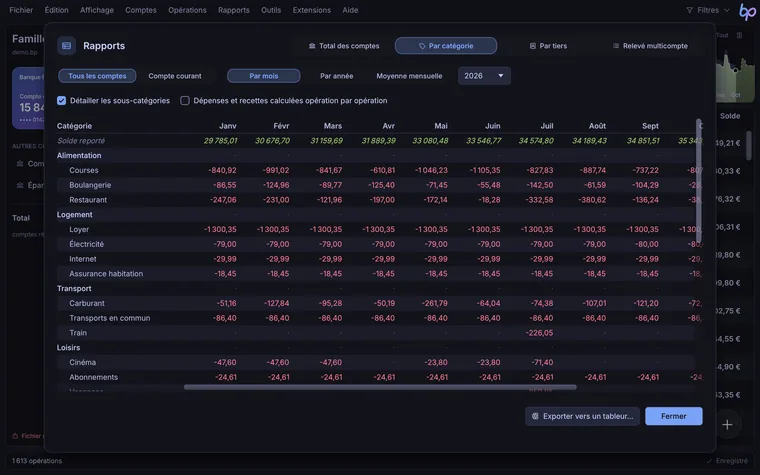Screen dimensions: 760x475
Task: Click the horizontal scrollbar of the report table
Action: click(x=380, y=387)
